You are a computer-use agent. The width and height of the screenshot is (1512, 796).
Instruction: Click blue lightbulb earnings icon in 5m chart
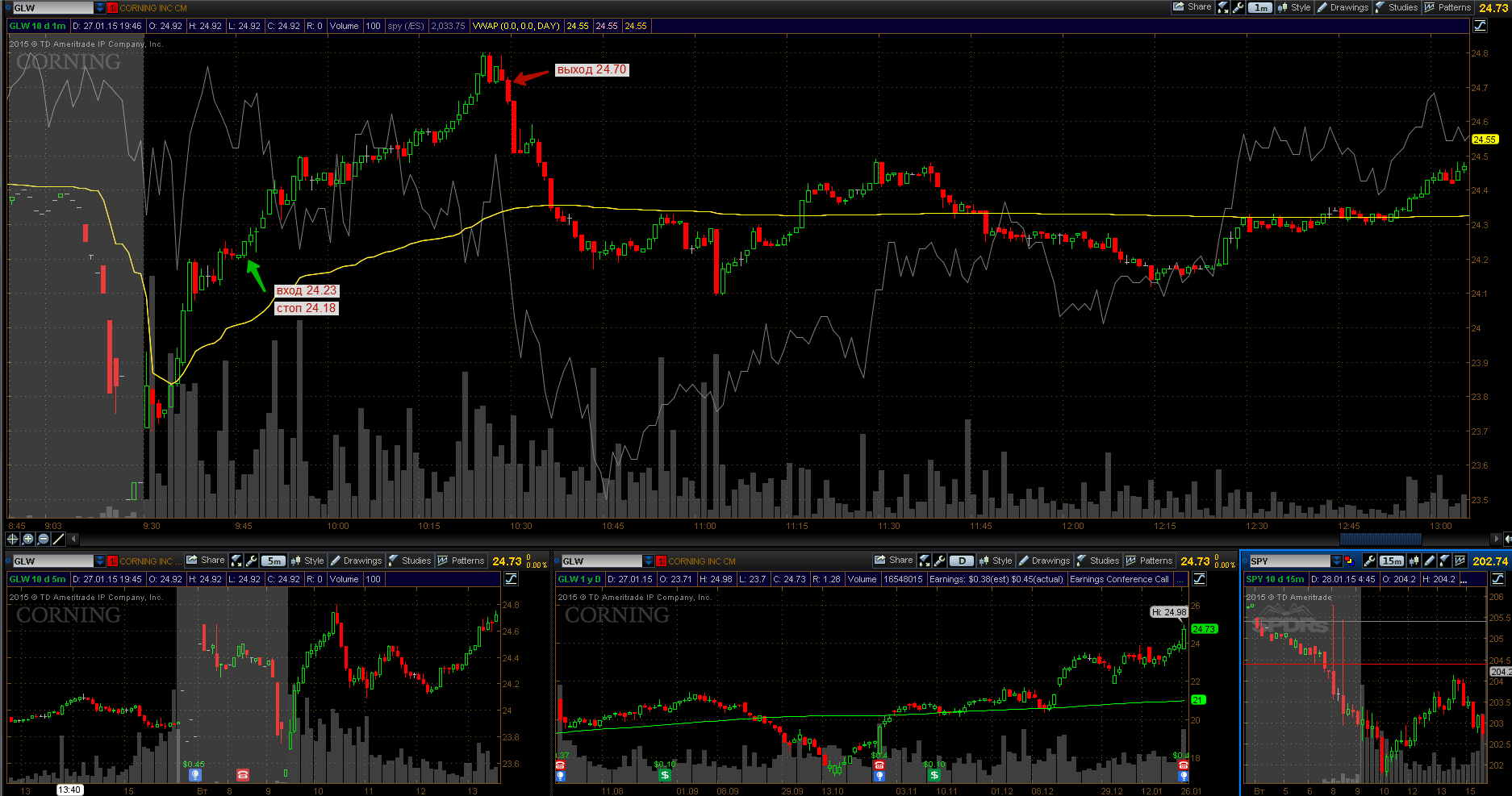coord(194,775)
